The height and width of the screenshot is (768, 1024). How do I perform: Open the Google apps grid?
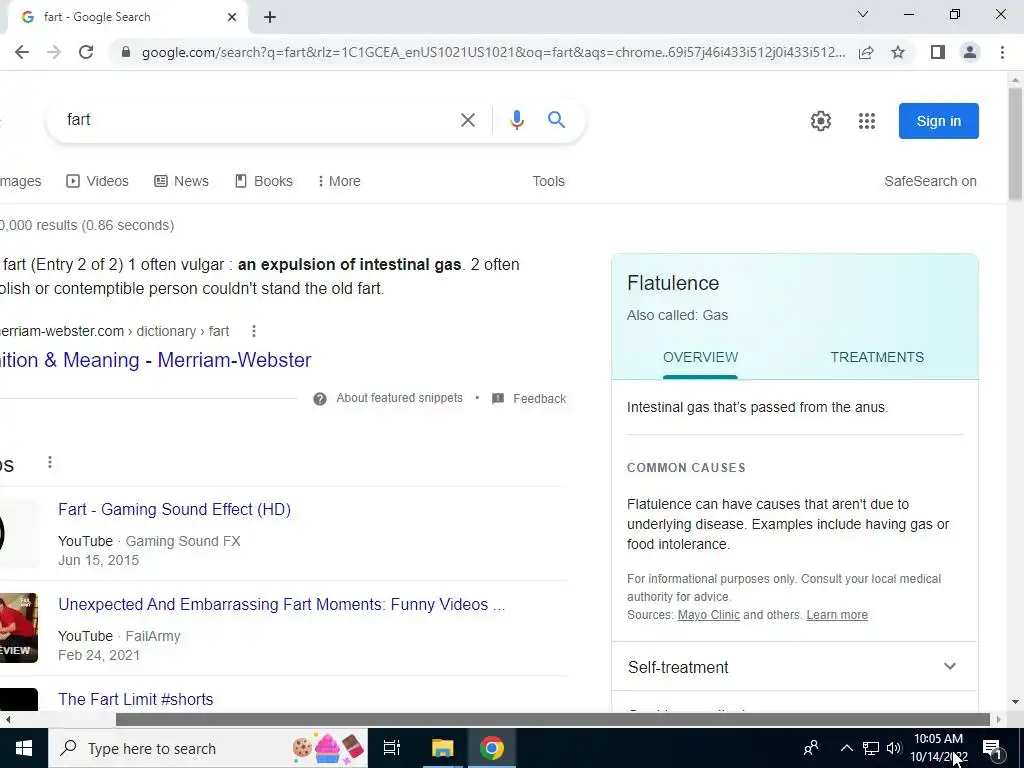tap(867, 121)
